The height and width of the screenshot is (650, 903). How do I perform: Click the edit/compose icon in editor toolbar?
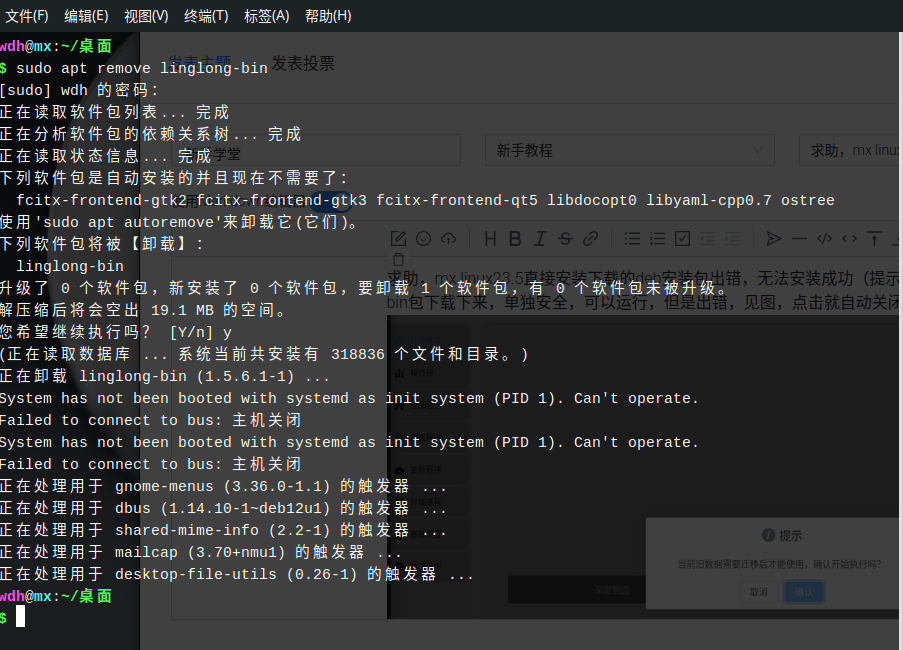pos(399,238)
